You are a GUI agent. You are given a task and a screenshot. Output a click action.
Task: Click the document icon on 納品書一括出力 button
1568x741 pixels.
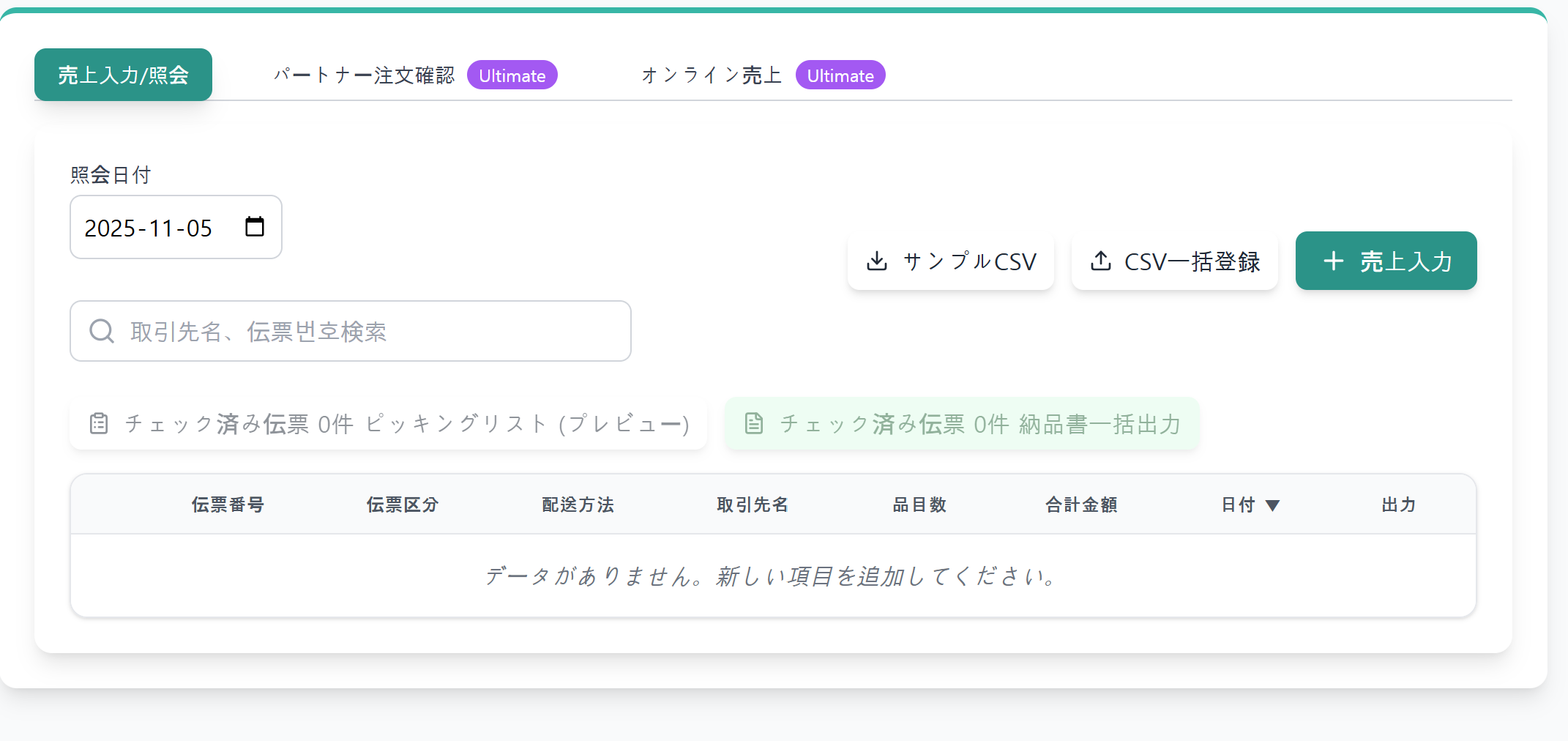click(x=753, y=423)
